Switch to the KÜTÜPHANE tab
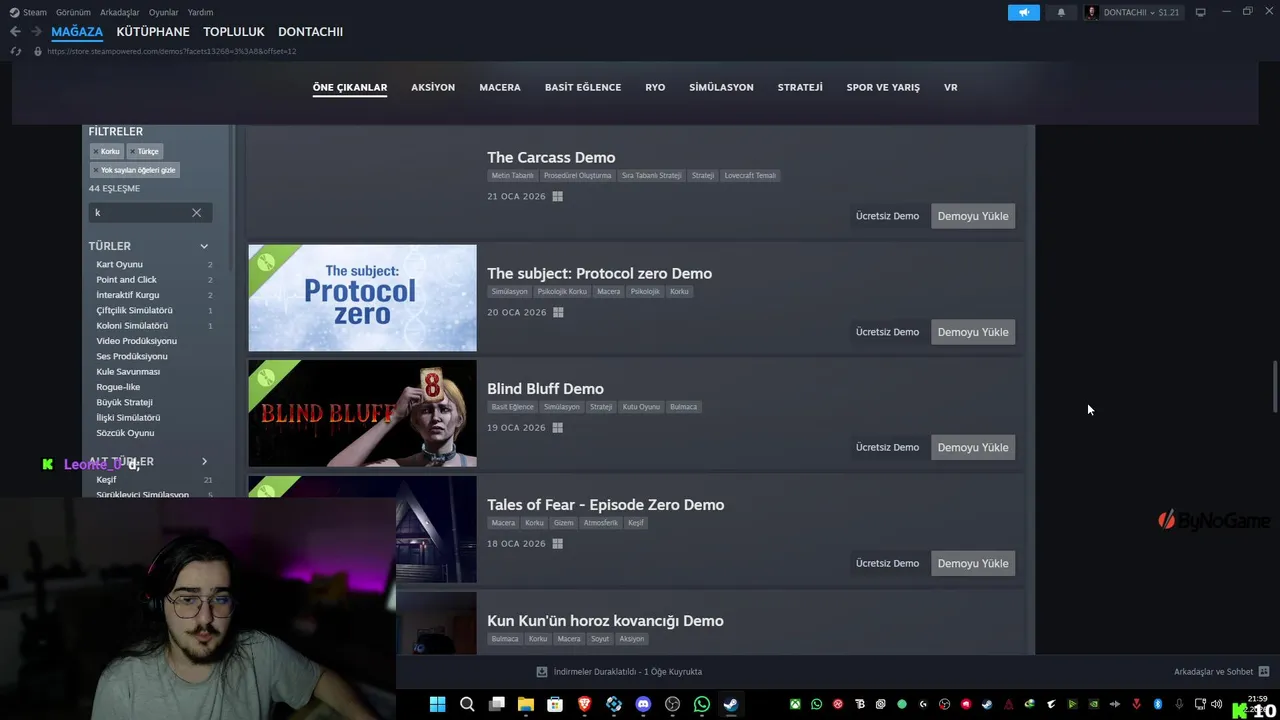This screenshot has height=720, width=1280. pyautogui.click(x=153, y=32)
